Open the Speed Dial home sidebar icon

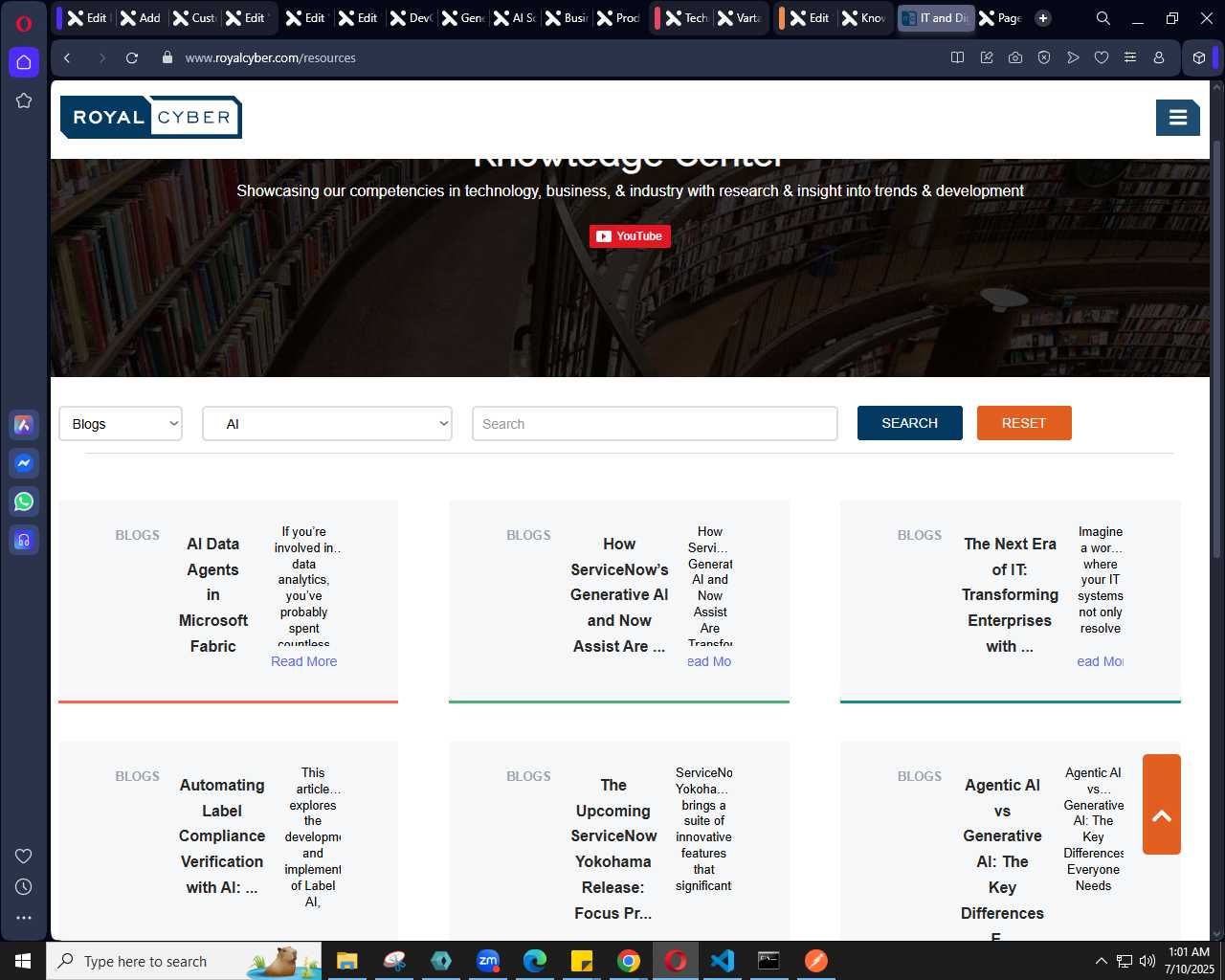(x=24, y=62)
